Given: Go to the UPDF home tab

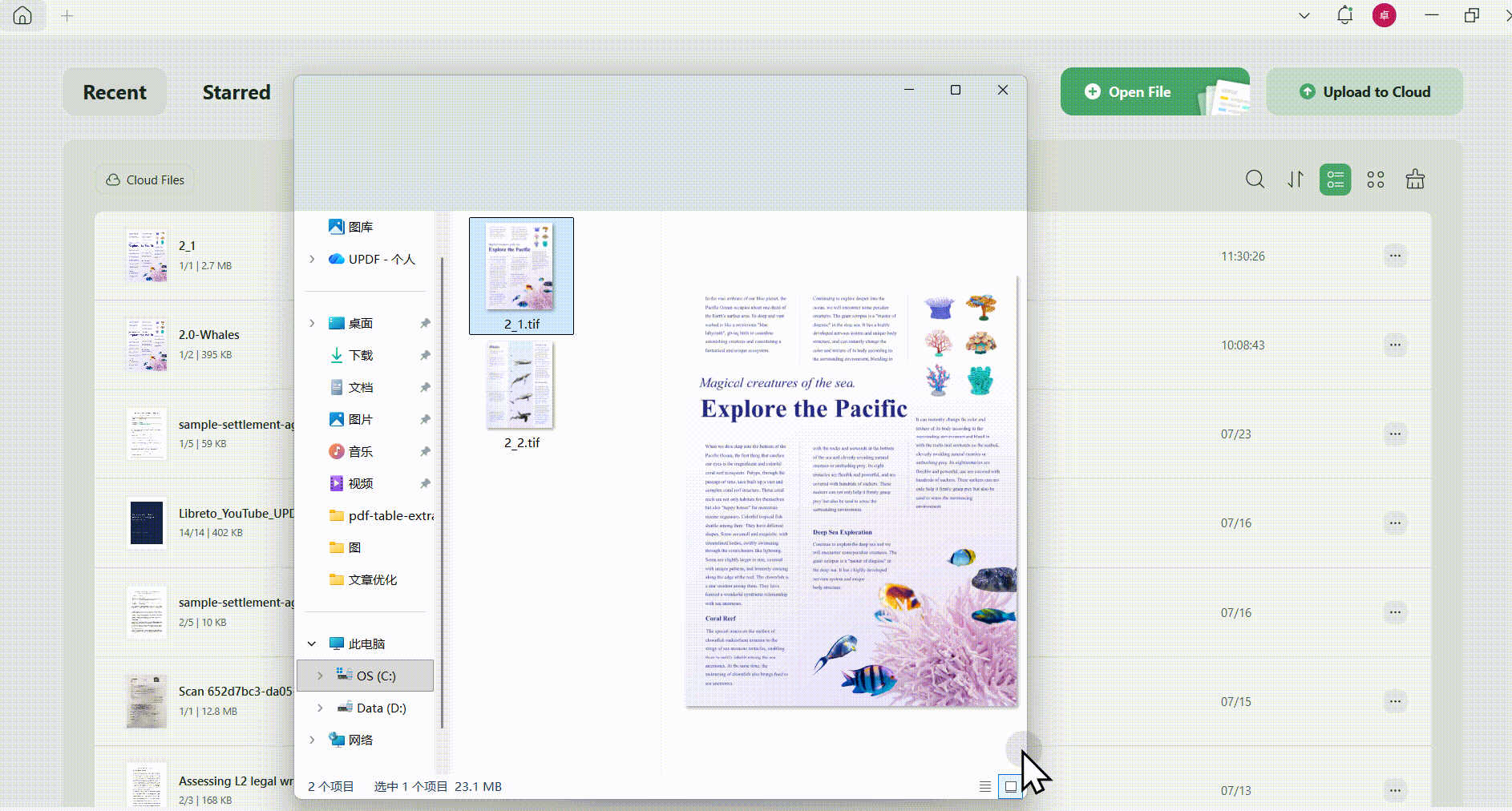Looking at the screenshot, I should [x=22, y=15].
